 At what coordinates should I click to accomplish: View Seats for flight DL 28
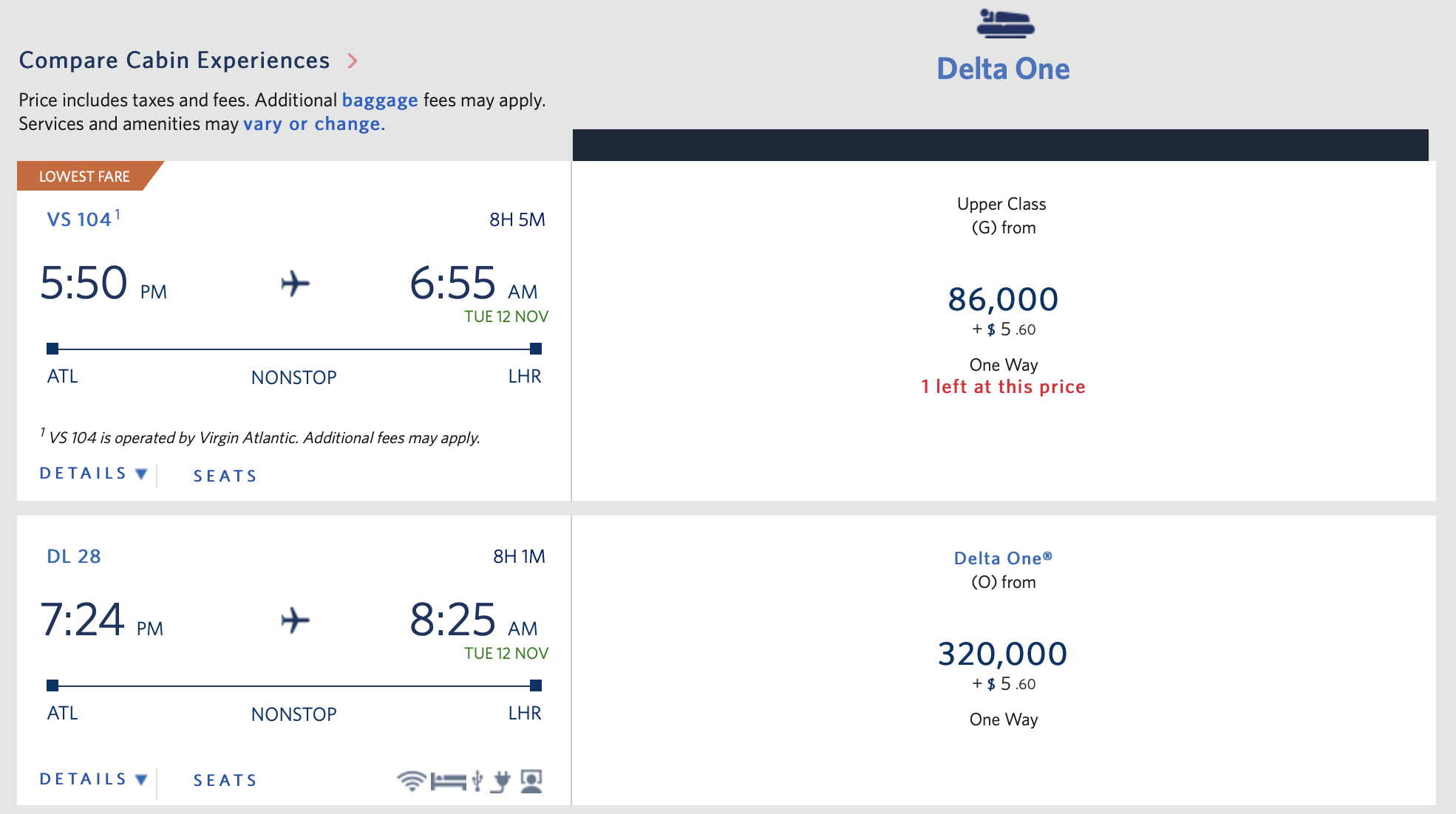tap(225, 781)
